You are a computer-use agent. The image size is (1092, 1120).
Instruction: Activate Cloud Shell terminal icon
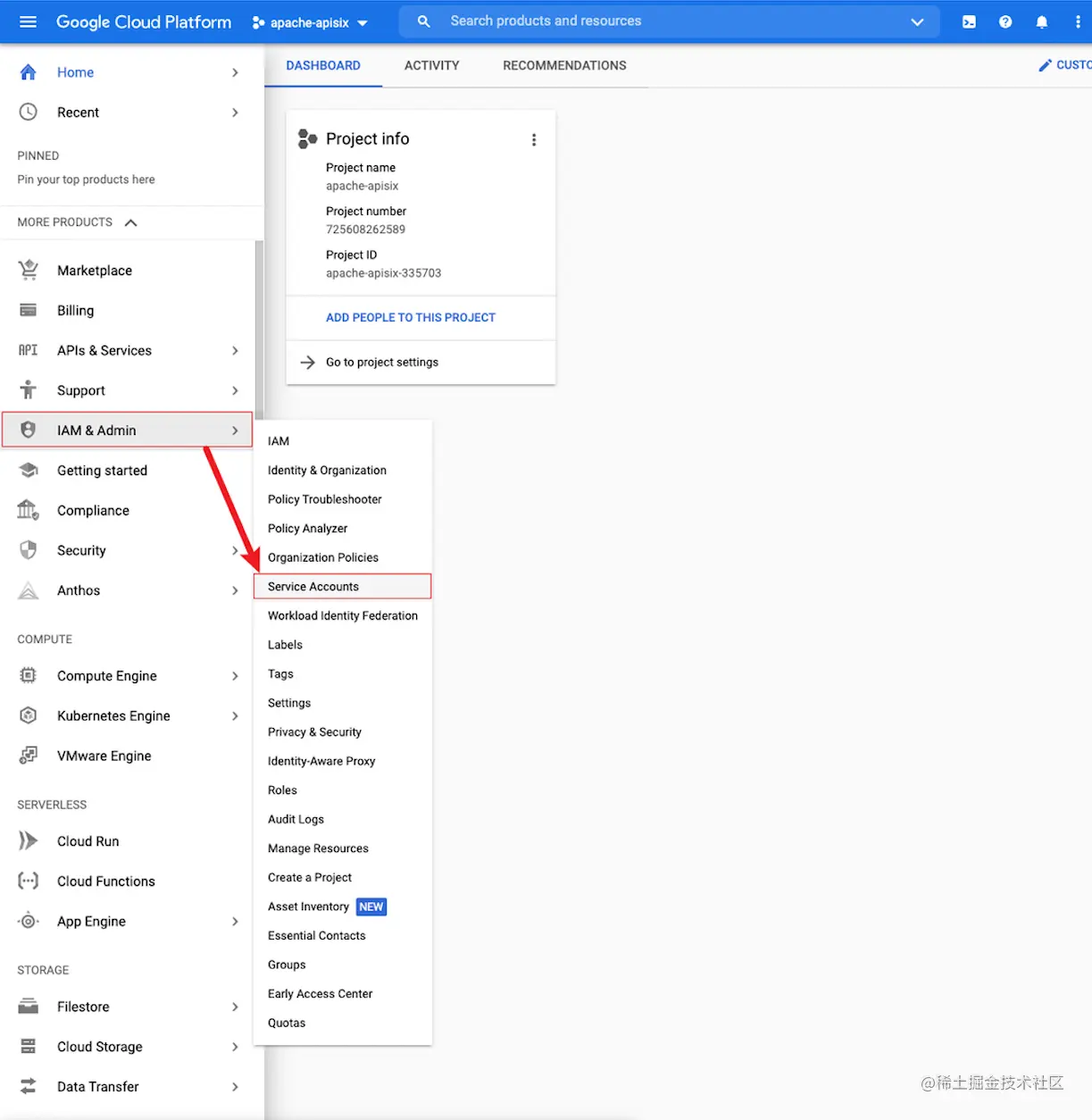click(x=969, y=21)
